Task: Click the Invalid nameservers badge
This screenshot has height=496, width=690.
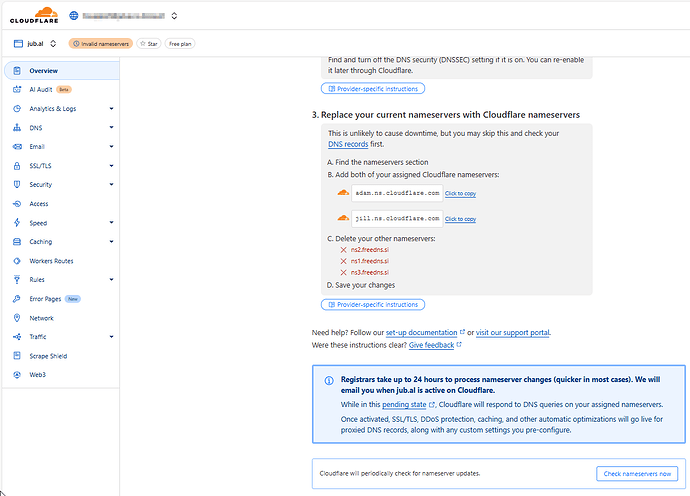Action: (100, 44)
